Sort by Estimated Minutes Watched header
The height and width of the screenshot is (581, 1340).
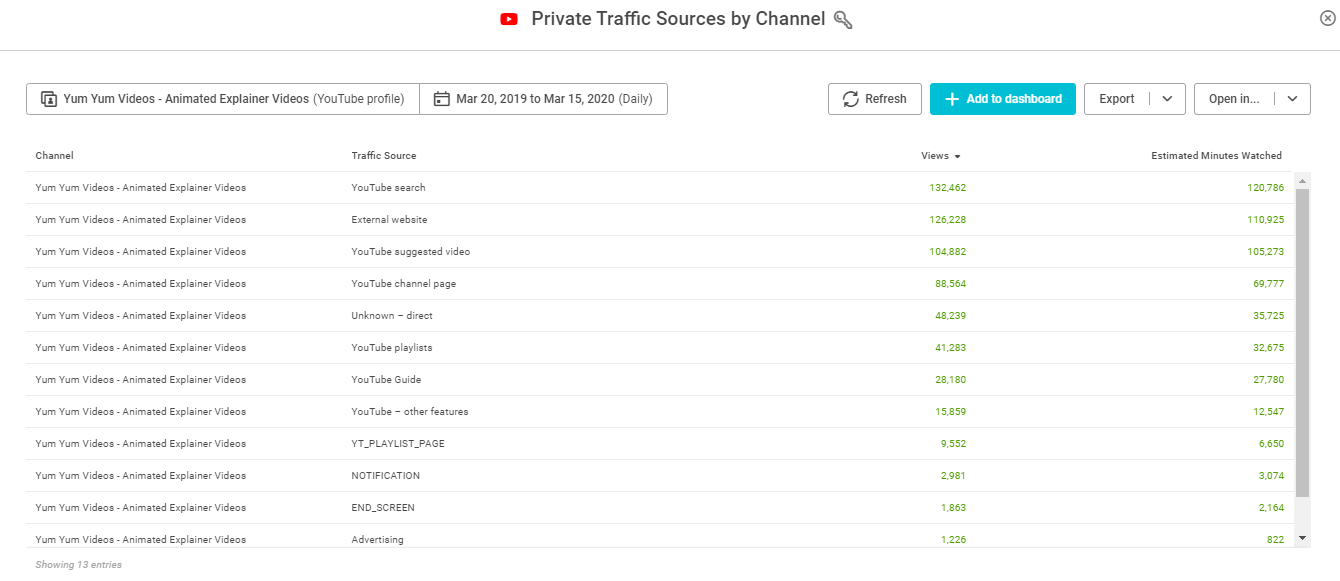[1216, 156]
